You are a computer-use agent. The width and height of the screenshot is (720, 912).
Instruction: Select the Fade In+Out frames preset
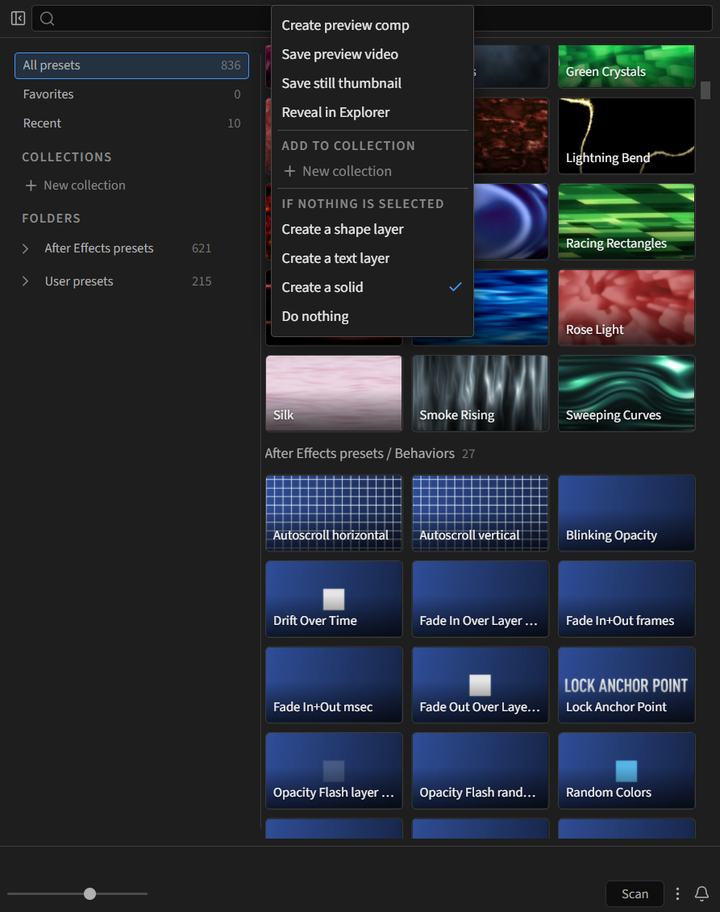[626, 599]
